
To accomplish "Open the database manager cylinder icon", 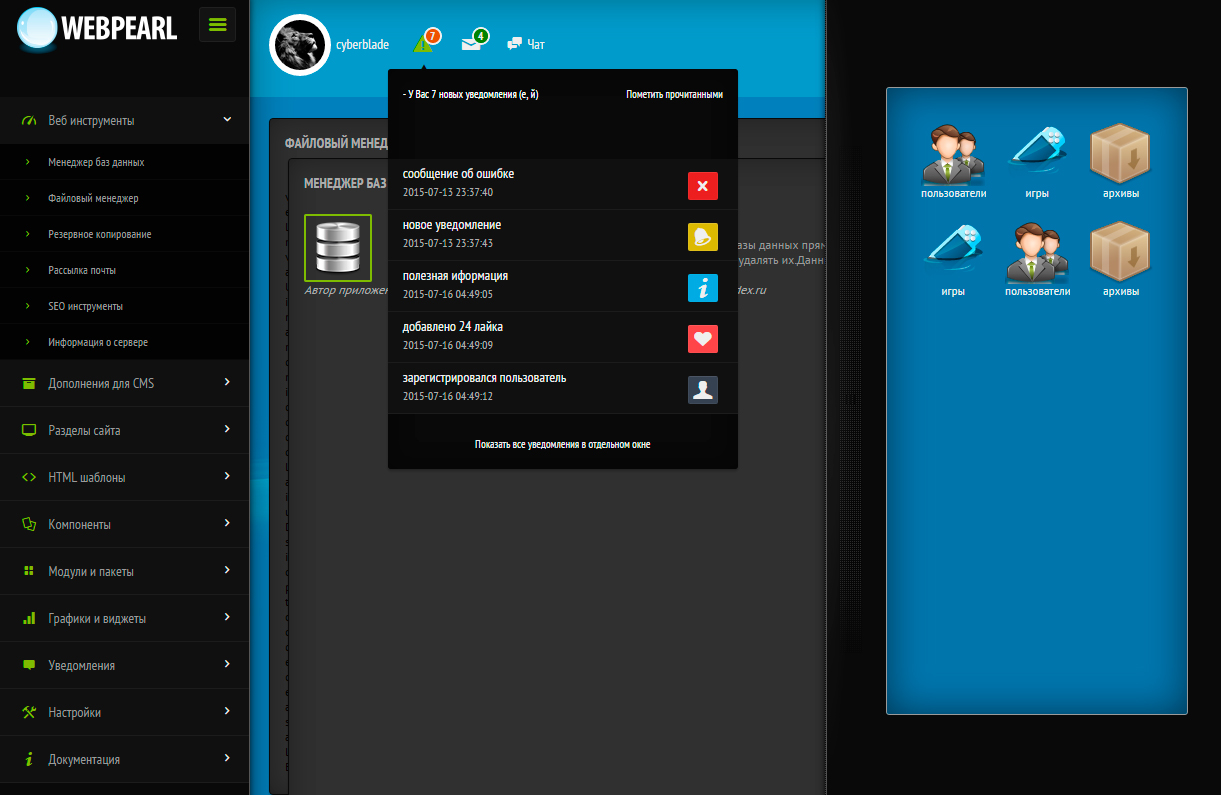I will pos(338,247).
